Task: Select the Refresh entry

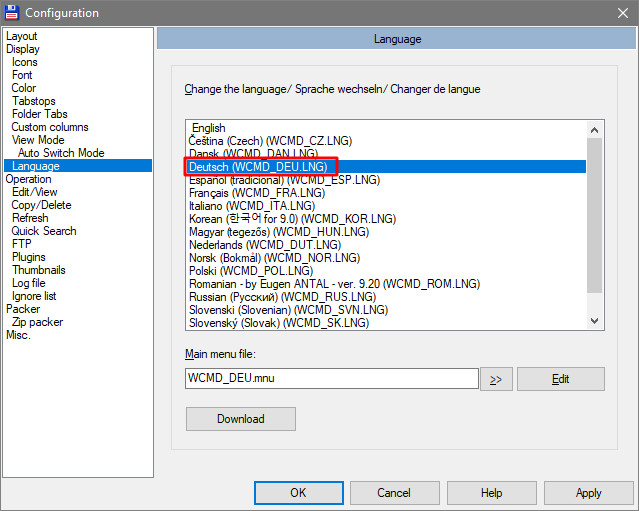Action: tap(30, 218)
